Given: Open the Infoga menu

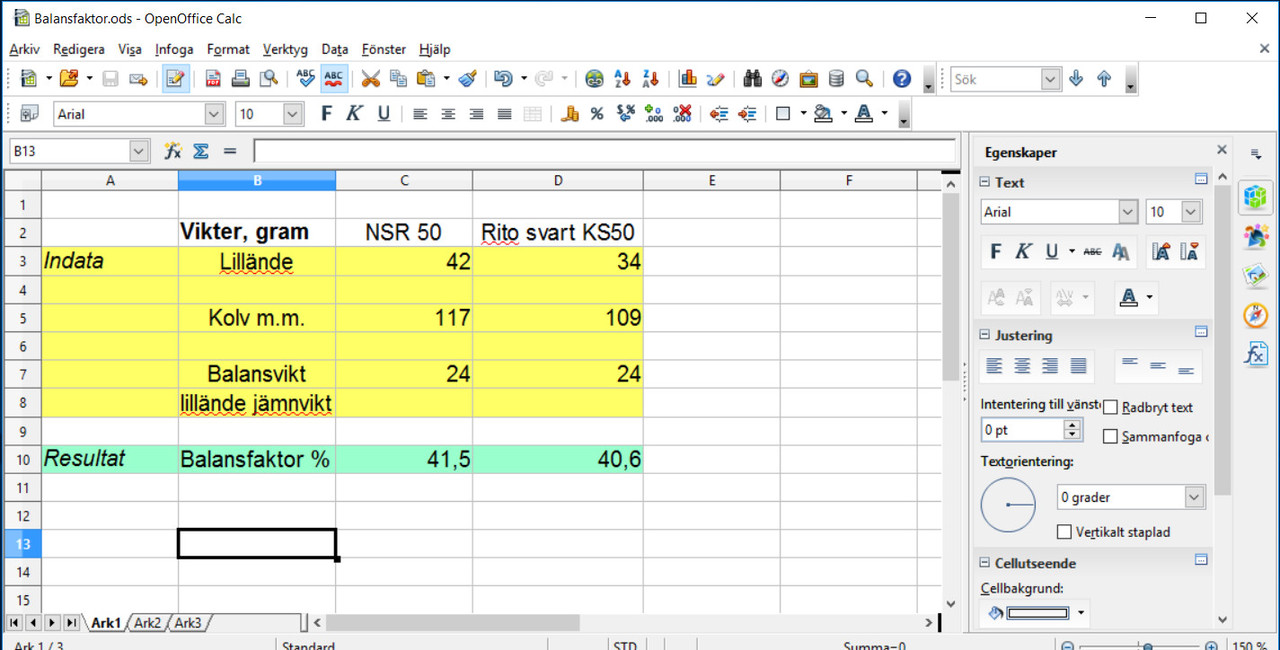Looking at the screenshot, I should click(174, 49).
